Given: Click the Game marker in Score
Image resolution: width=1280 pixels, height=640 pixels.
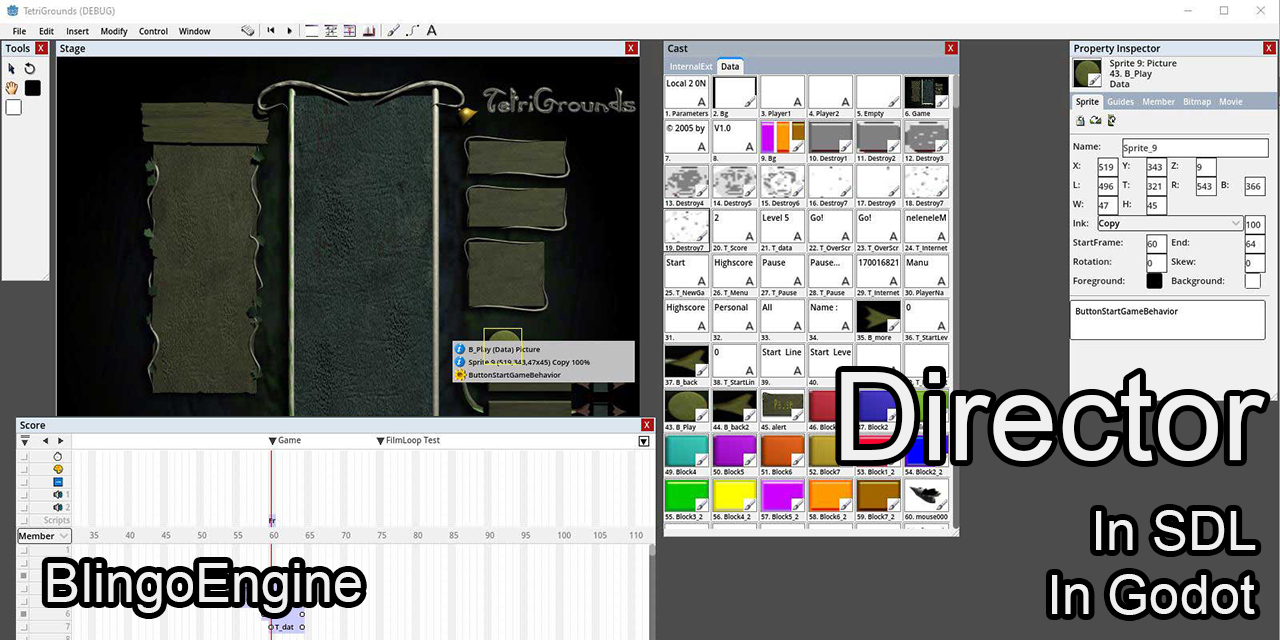Looking at the screenshot, I should [x=285, y=440].
